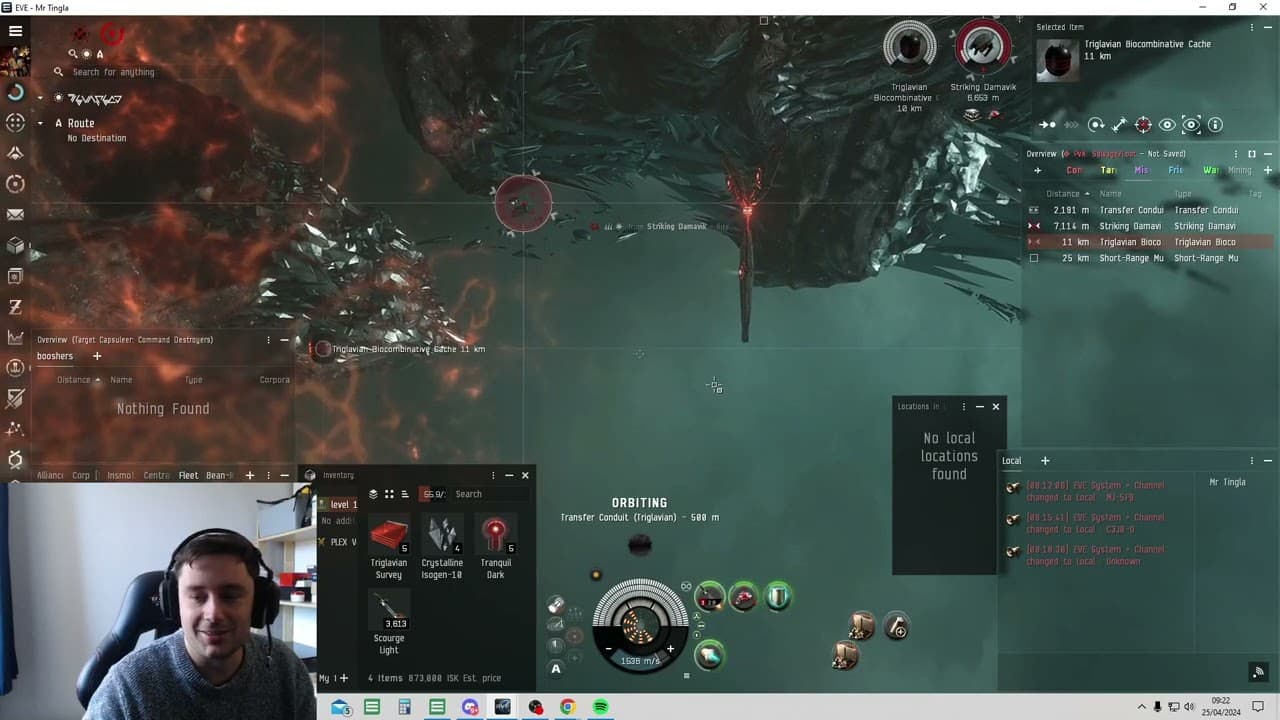Open the Inventory cube icon in Neocom
This screenshot has height=720, width=1280.
pos(15,245)
